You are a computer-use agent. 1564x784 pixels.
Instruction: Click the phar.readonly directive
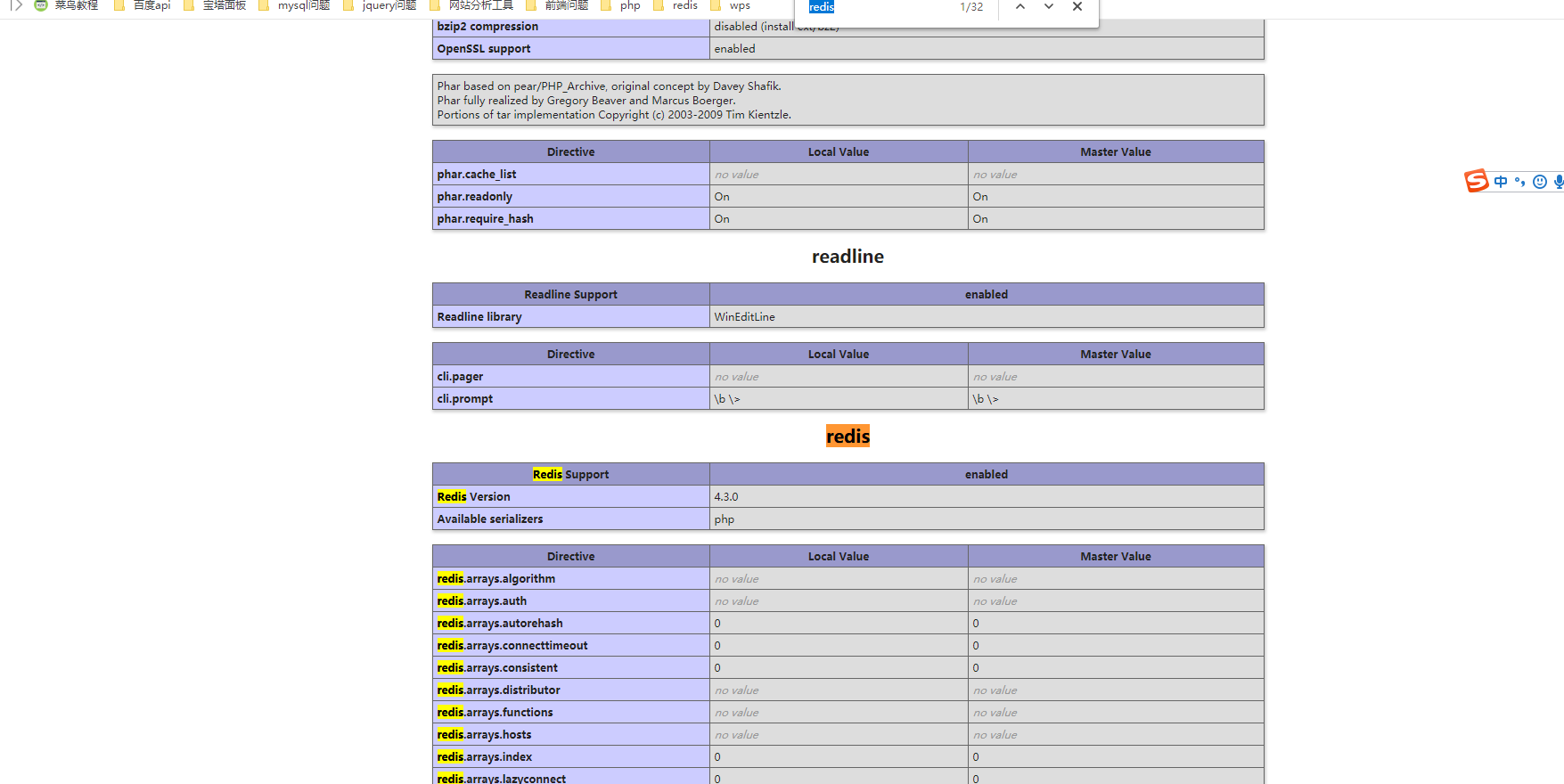tap(475, 197)
